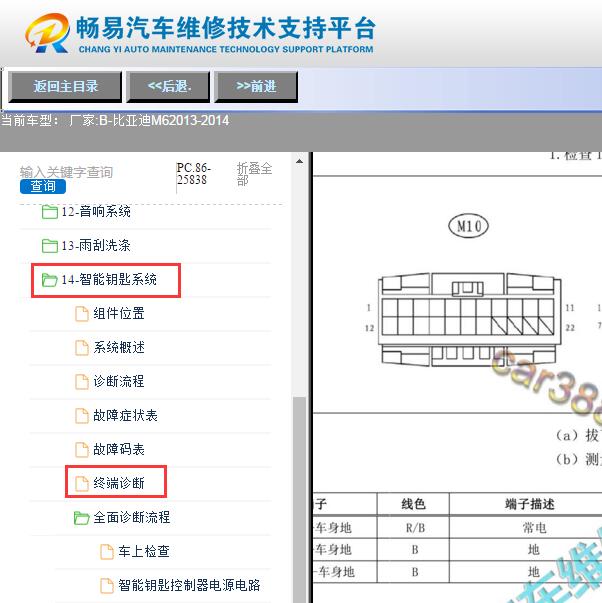Open the 诊断流程 page
Viewport: 602px width, 603px height.
[x=119, y=381]
